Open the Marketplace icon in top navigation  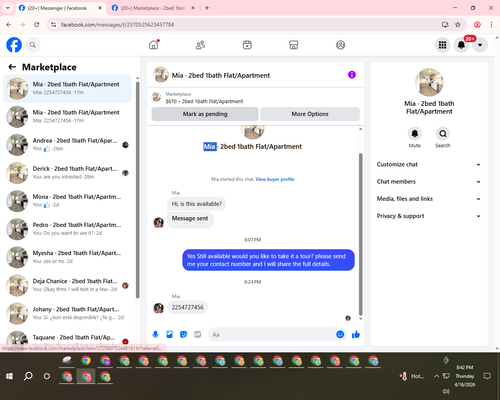[294, 45]
